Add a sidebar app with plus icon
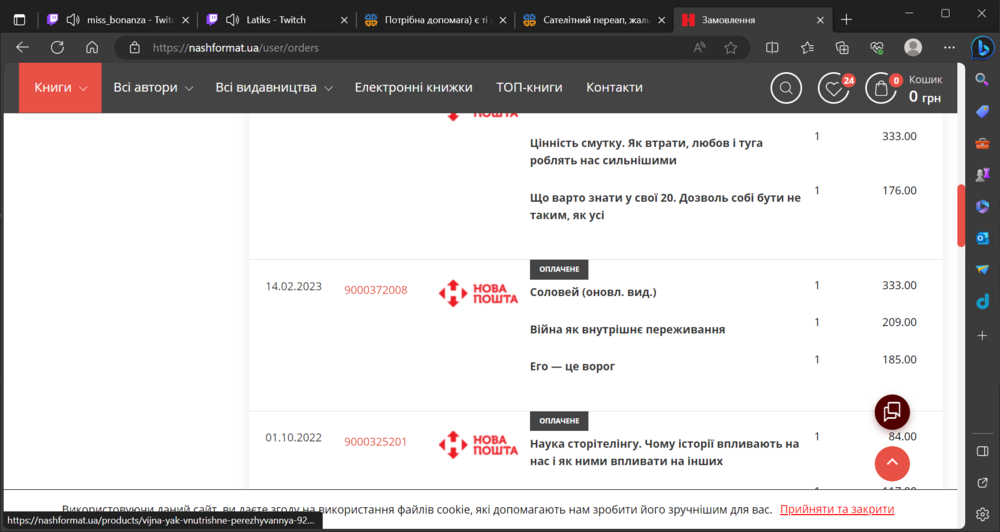The height and width of the screenshot is (532, 1000). click(982, 336)
